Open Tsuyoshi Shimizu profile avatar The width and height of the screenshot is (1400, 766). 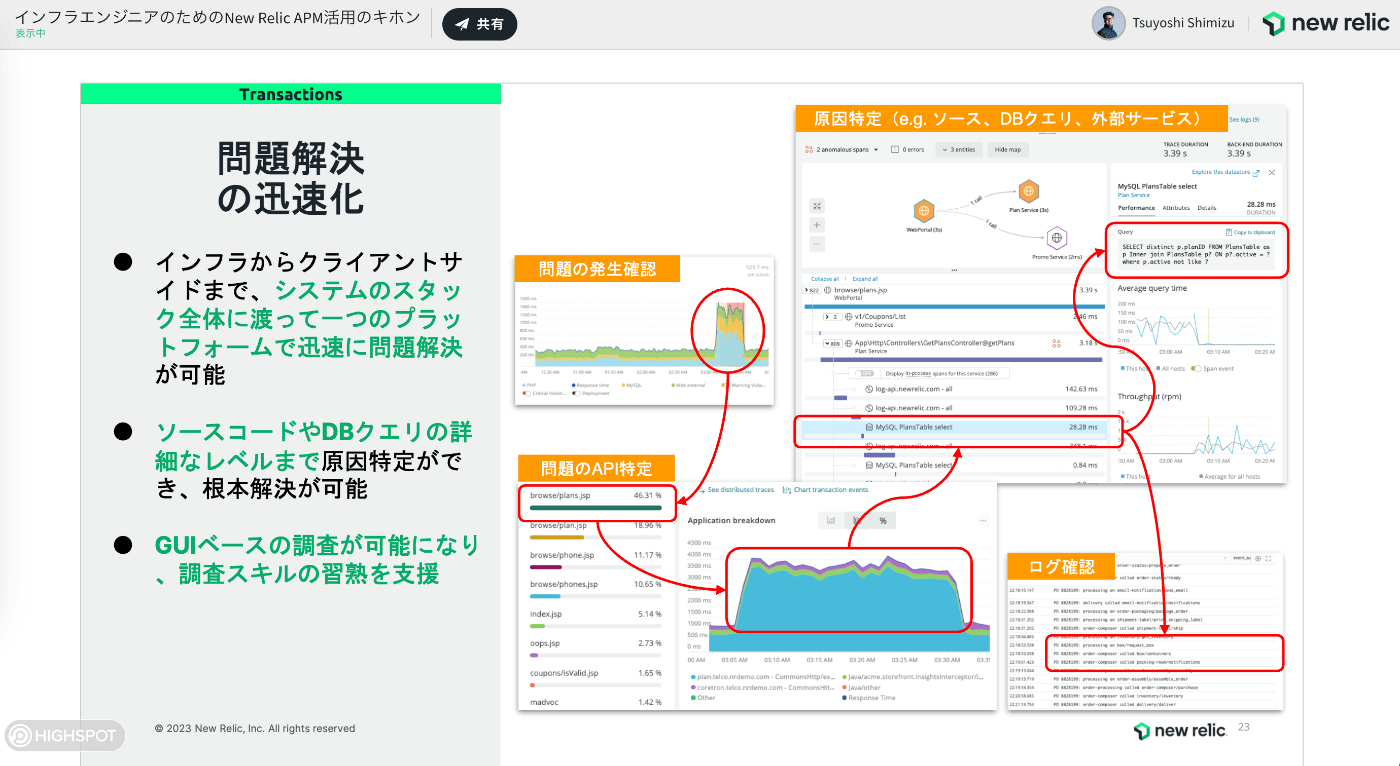pos(1108,23)
